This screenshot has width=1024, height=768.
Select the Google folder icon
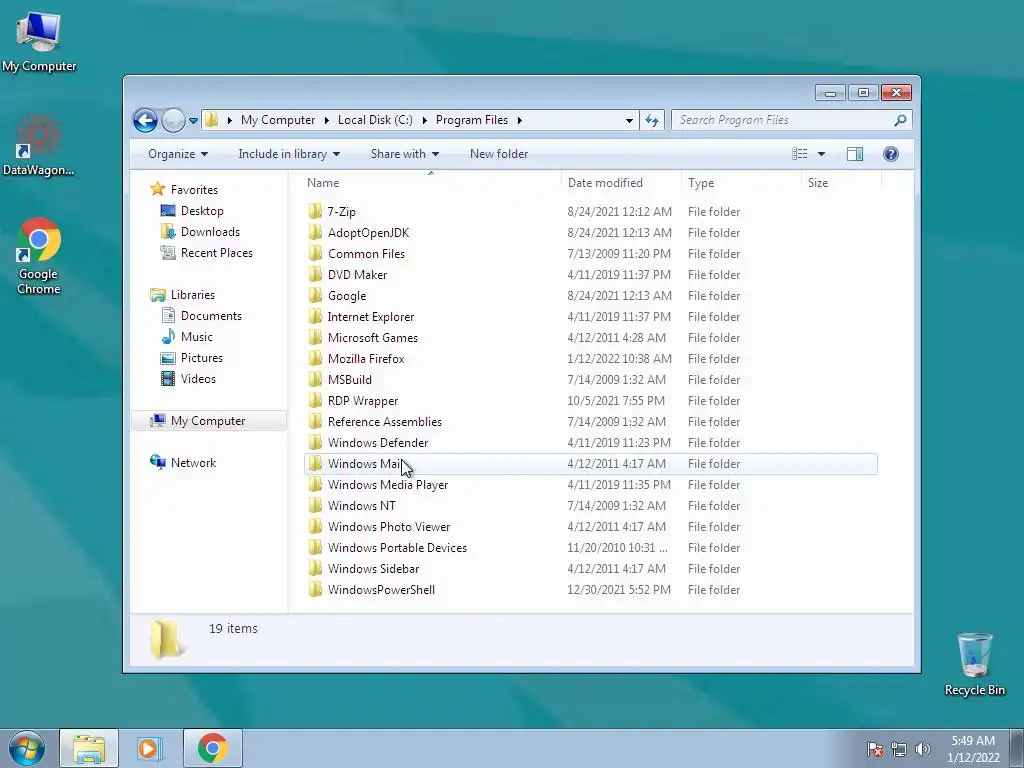click(x=315, y=295)
